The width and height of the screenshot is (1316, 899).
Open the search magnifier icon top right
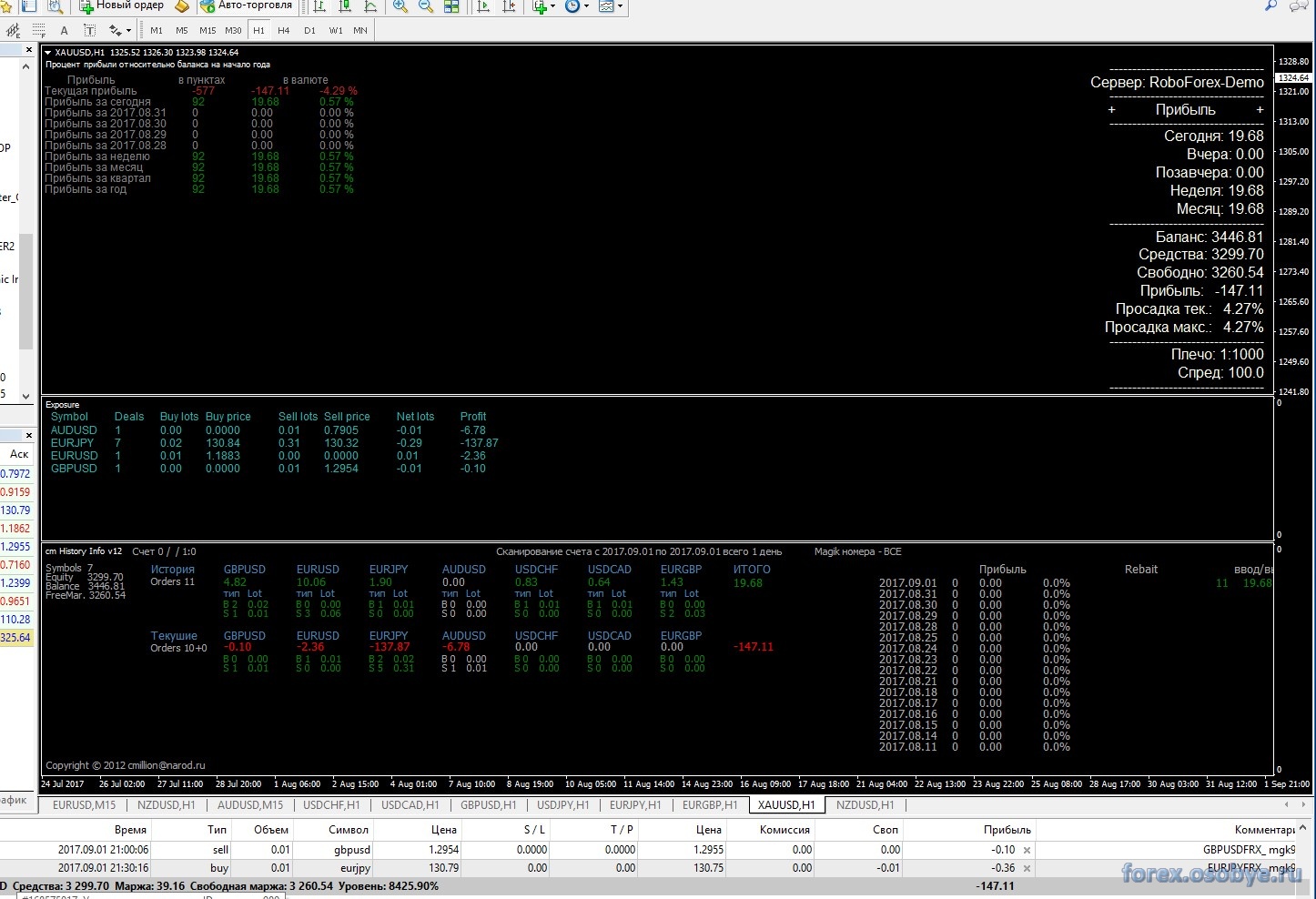point(1271,5)
